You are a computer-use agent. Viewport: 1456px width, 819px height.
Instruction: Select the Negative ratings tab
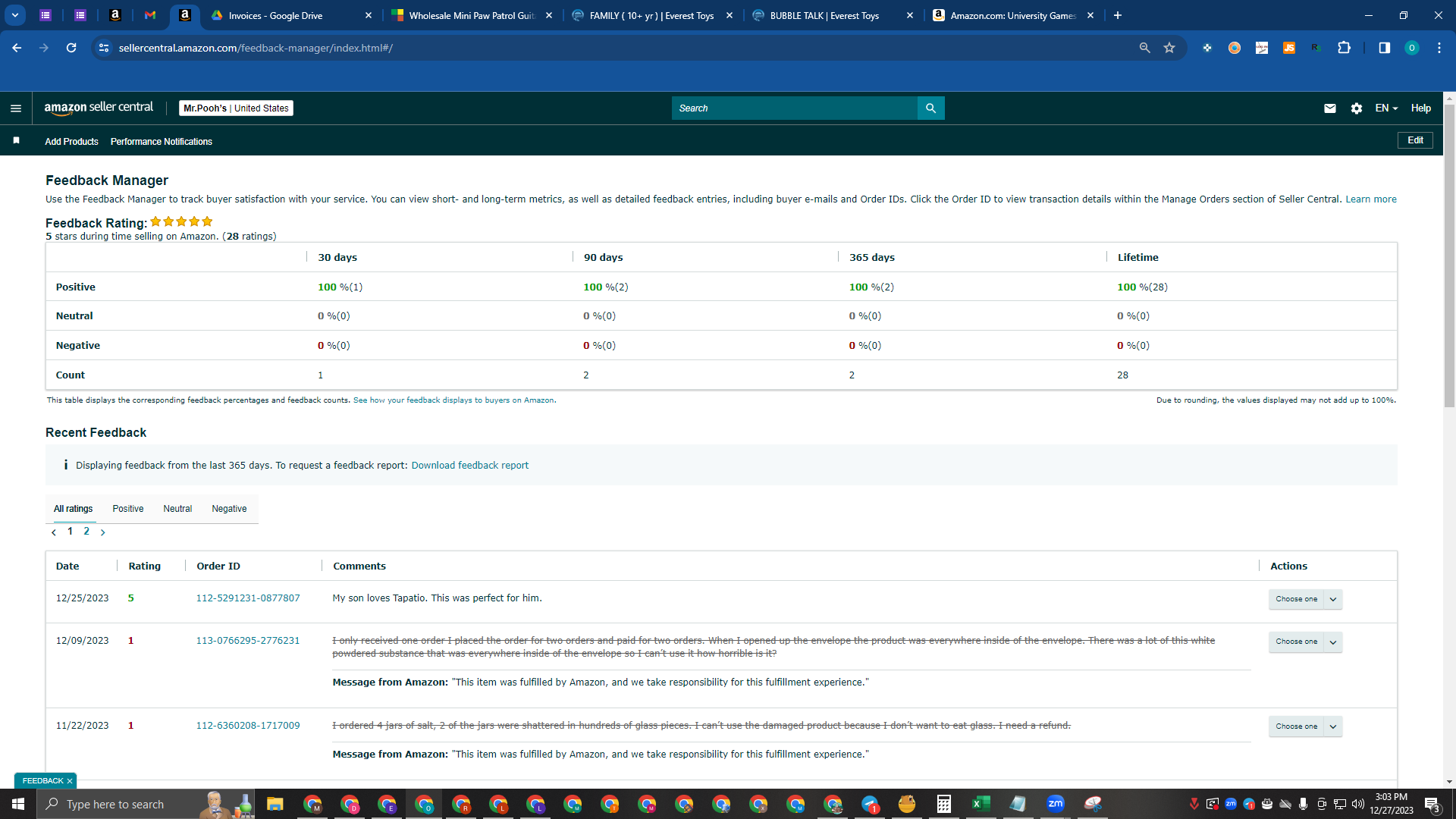(229, 509)
